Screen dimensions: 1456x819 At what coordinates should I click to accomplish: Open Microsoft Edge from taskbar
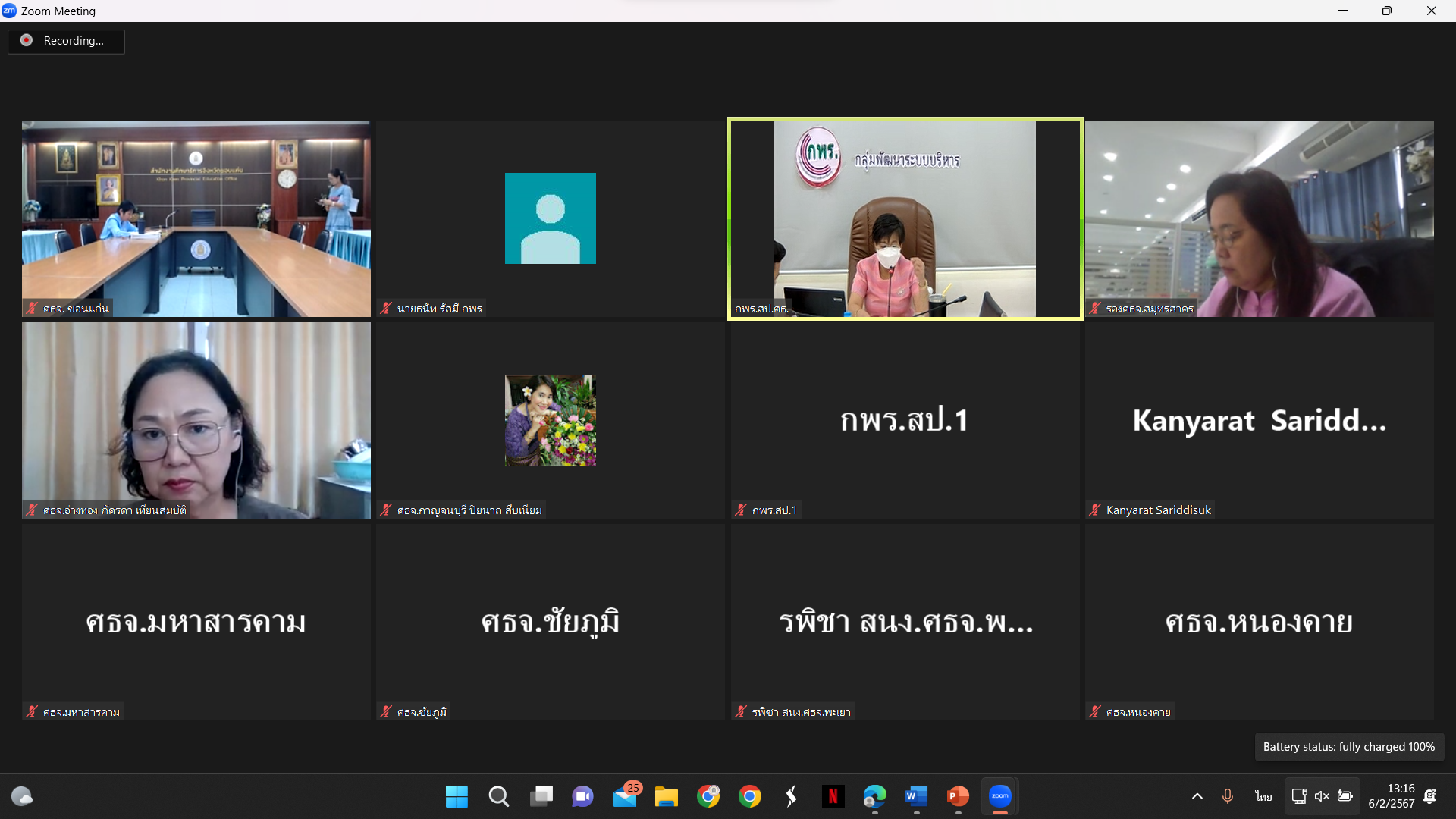tap(875, 796)
